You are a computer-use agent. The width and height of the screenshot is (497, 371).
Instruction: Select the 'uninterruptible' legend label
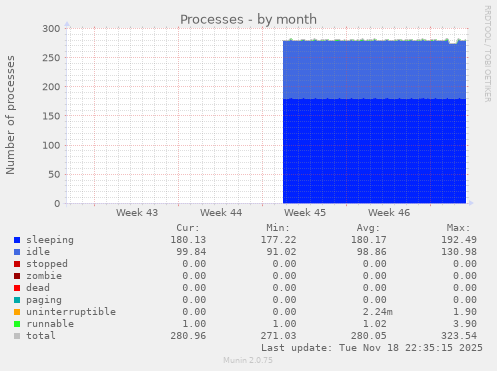71,312
